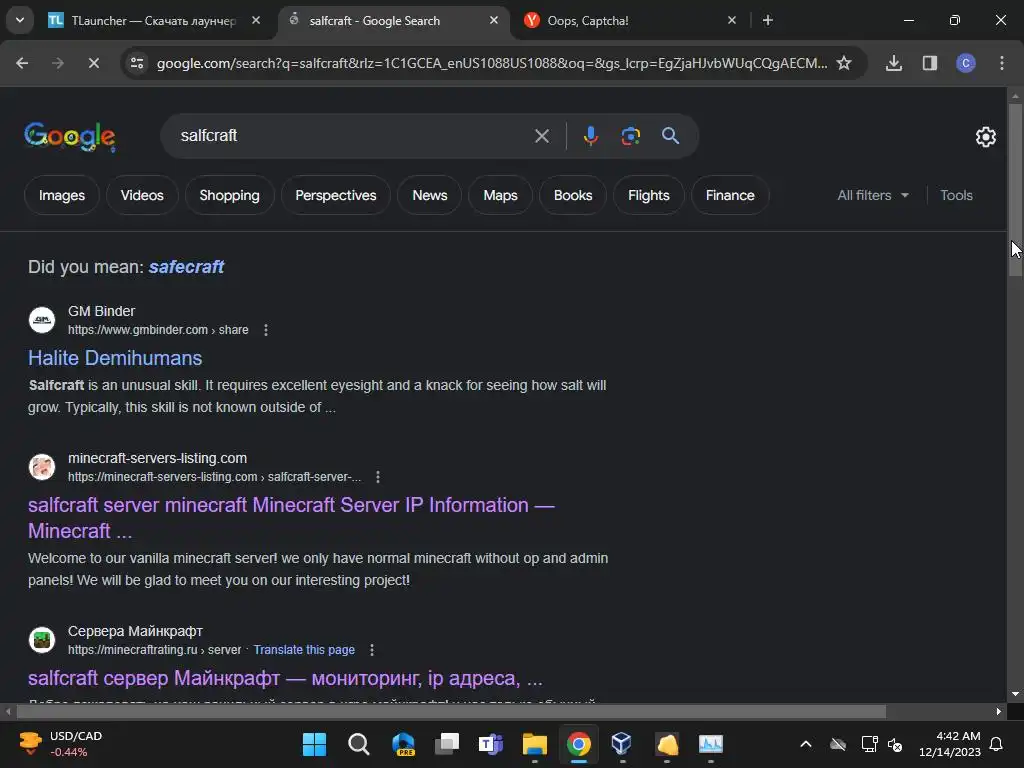
Task: Close the Oops, Captcha! tab
Action: pyautogui.click(x=732, y=20)
